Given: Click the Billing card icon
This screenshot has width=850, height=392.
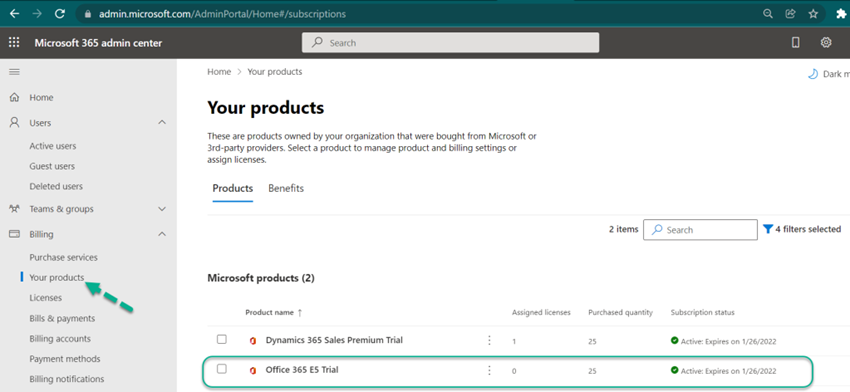Looking at the screenshot, I should tap(15, 234).
